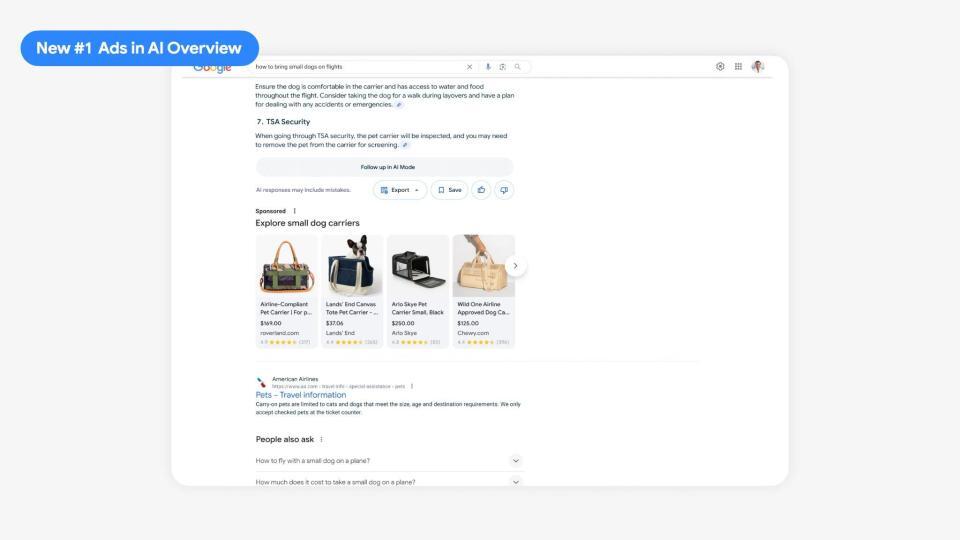Open the account profile avatar
Viewport: 960px width, 540px height.
(x=758, y=66)
